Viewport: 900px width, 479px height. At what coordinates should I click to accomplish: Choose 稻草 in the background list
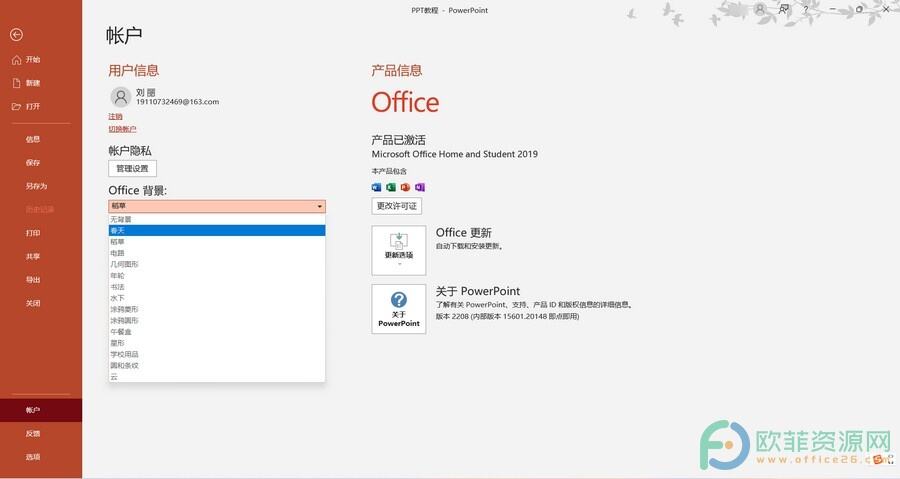click(217, 242)
